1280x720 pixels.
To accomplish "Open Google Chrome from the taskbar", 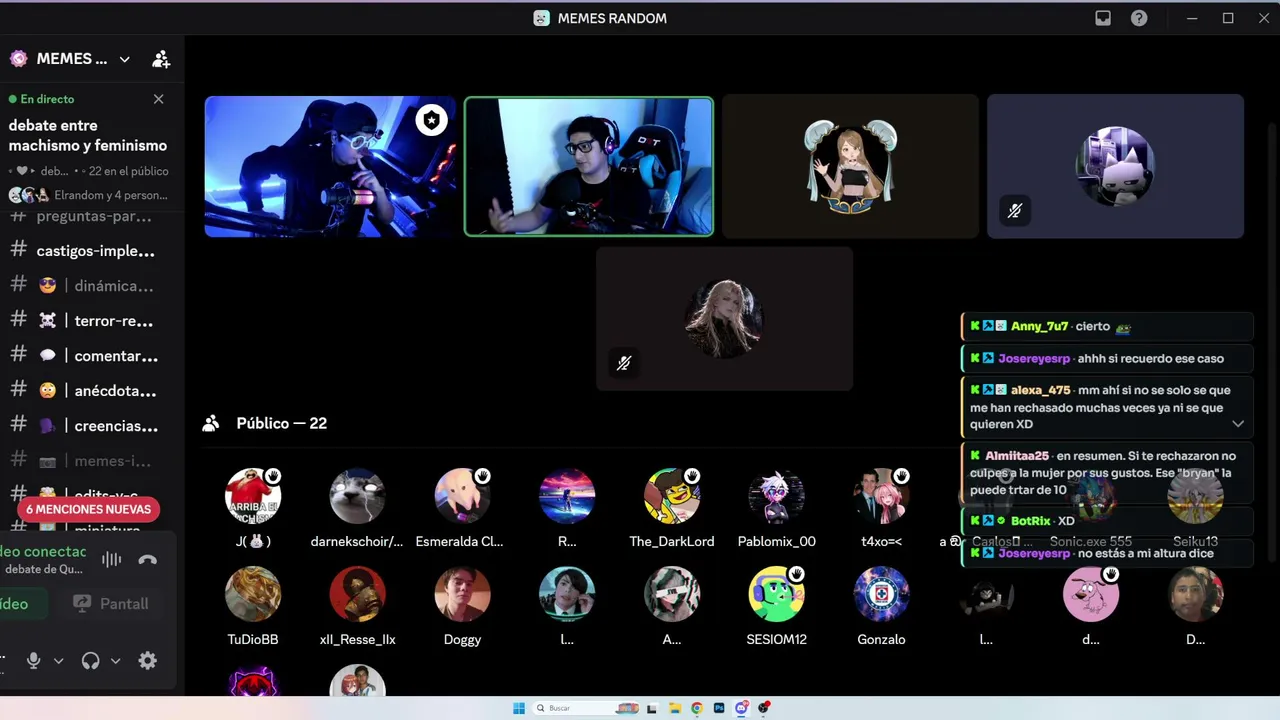I will coord(697,708).
